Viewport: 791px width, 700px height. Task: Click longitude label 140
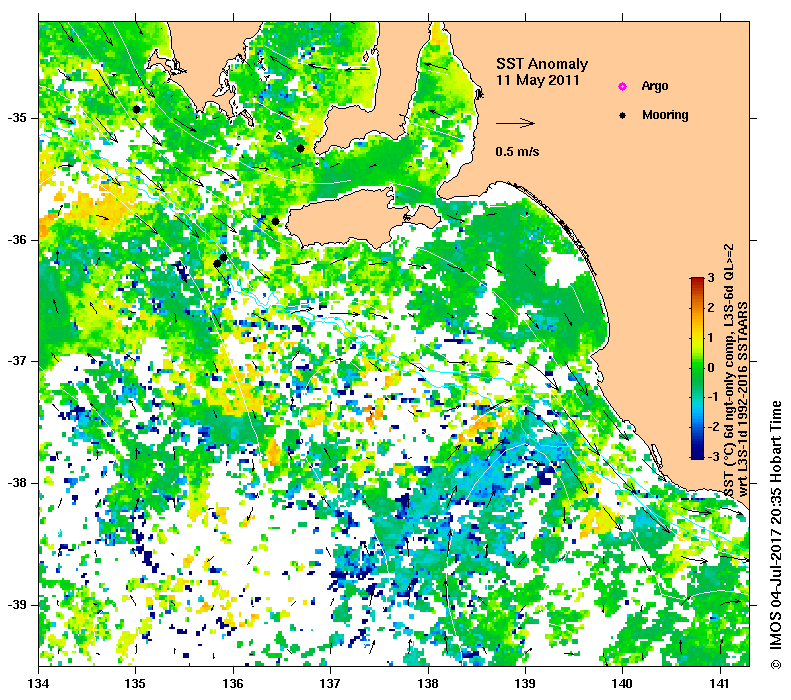tap(622, 683)
